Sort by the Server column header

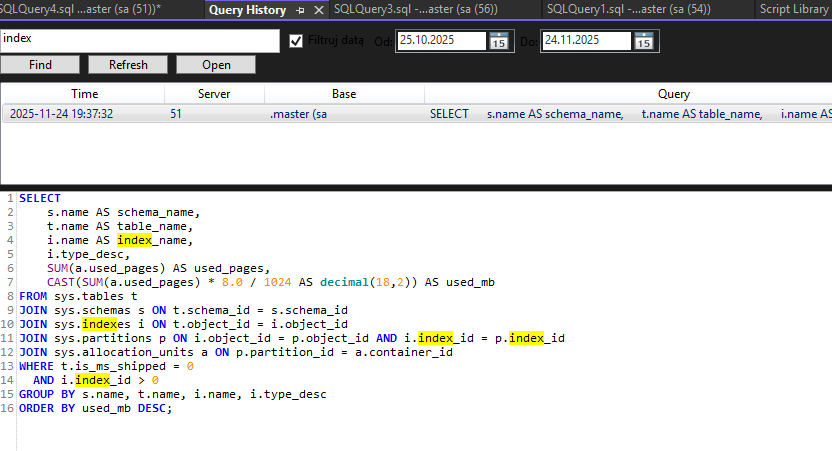coord(214,94)
